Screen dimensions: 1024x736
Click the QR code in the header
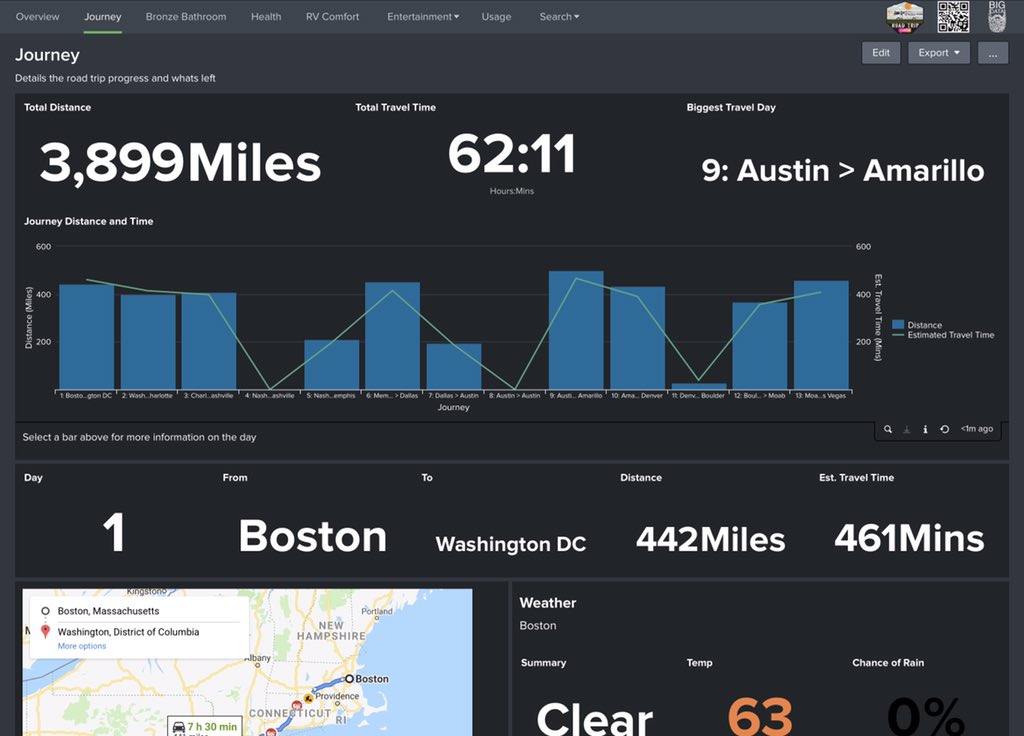pyautogui.click(x=953, y=16)
